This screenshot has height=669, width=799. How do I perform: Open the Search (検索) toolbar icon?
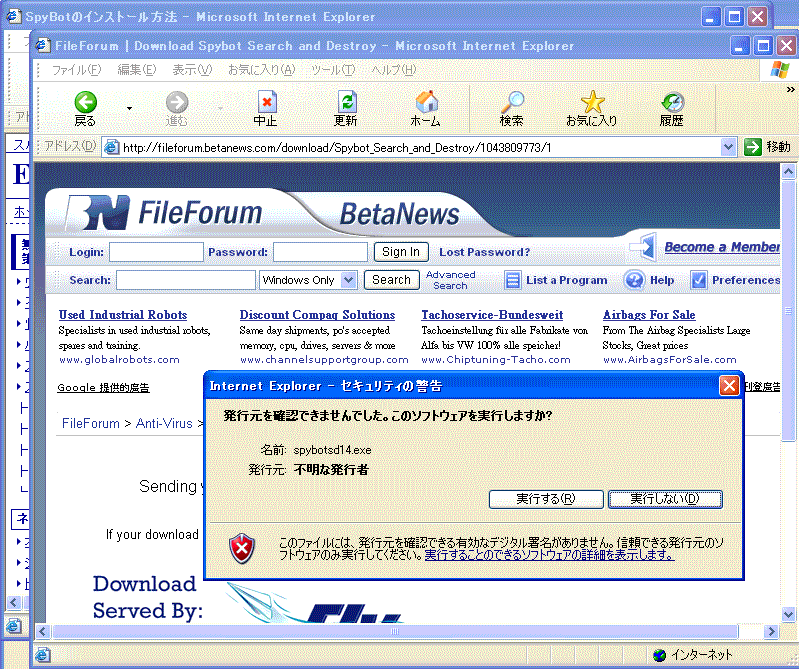point(512,102)
